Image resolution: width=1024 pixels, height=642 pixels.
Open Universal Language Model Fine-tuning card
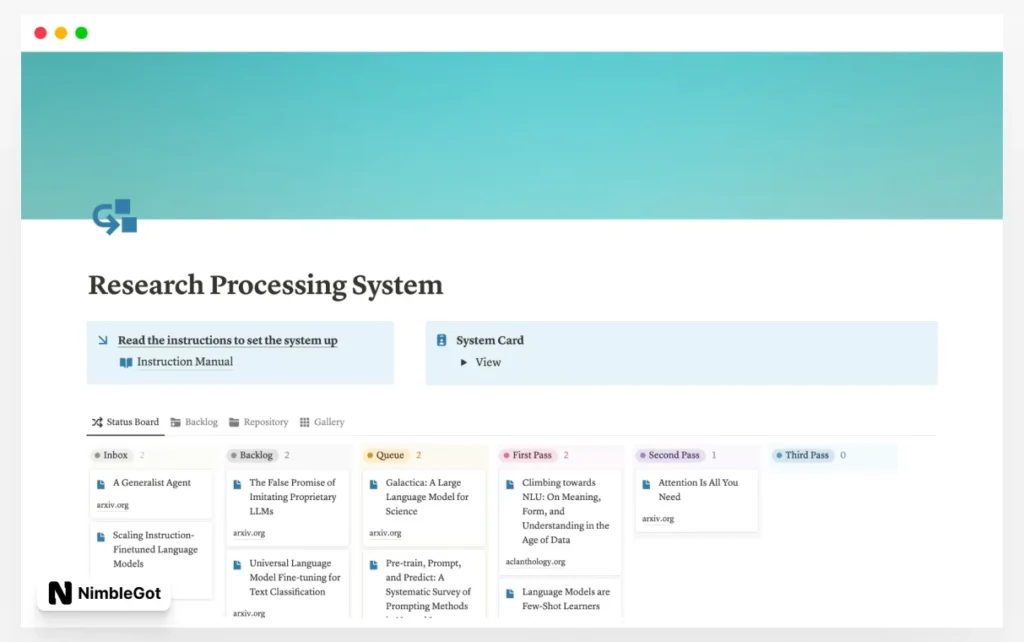[x=288, y=584]
